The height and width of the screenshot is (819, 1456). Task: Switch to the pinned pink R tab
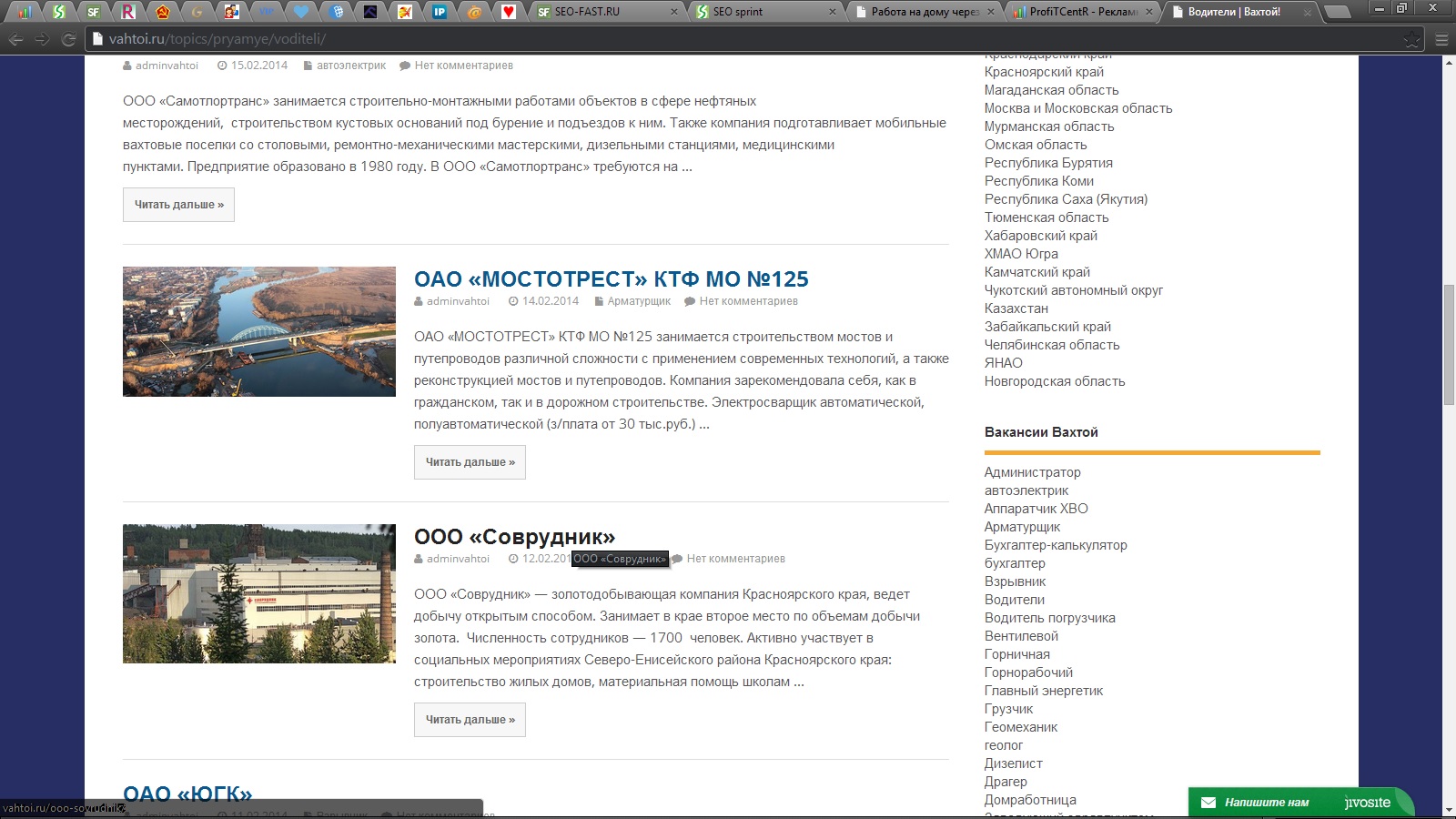128,12
